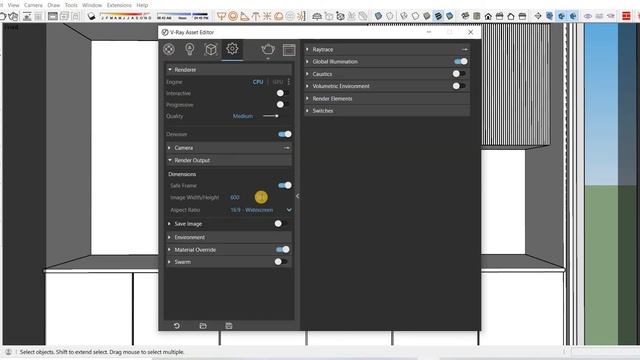Expand the Switches section

tap(387, 111)
